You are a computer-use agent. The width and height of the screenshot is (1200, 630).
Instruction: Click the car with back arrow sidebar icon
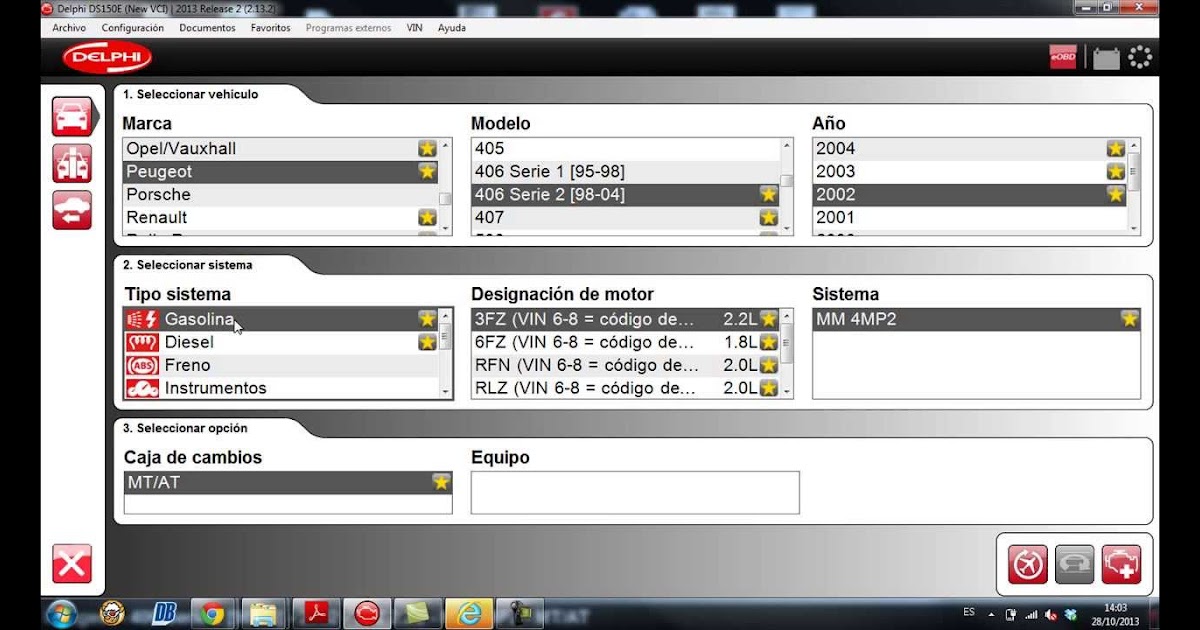[72, 211]
